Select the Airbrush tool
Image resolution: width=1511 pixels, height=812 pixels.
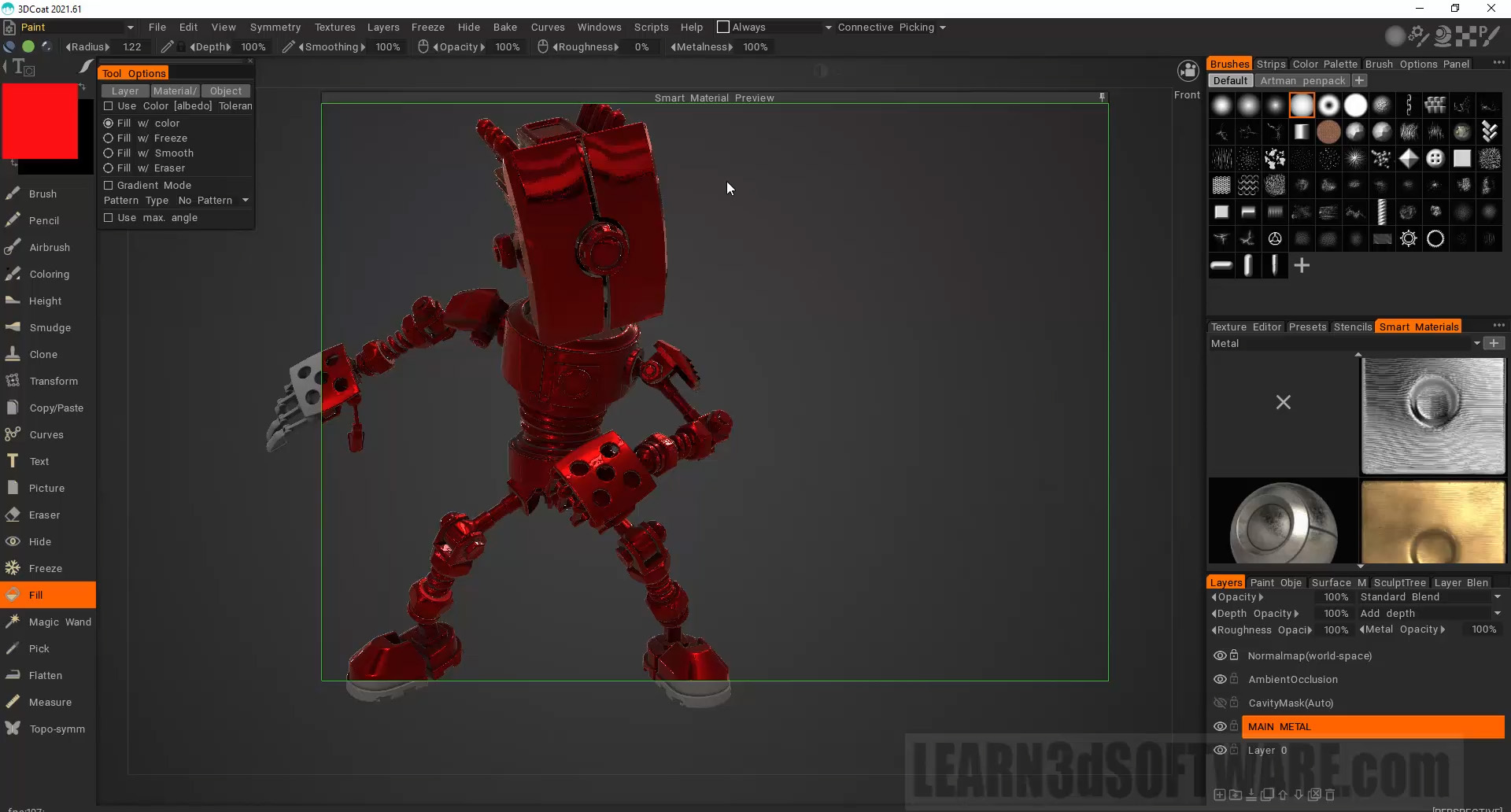(x=49, y=247)
